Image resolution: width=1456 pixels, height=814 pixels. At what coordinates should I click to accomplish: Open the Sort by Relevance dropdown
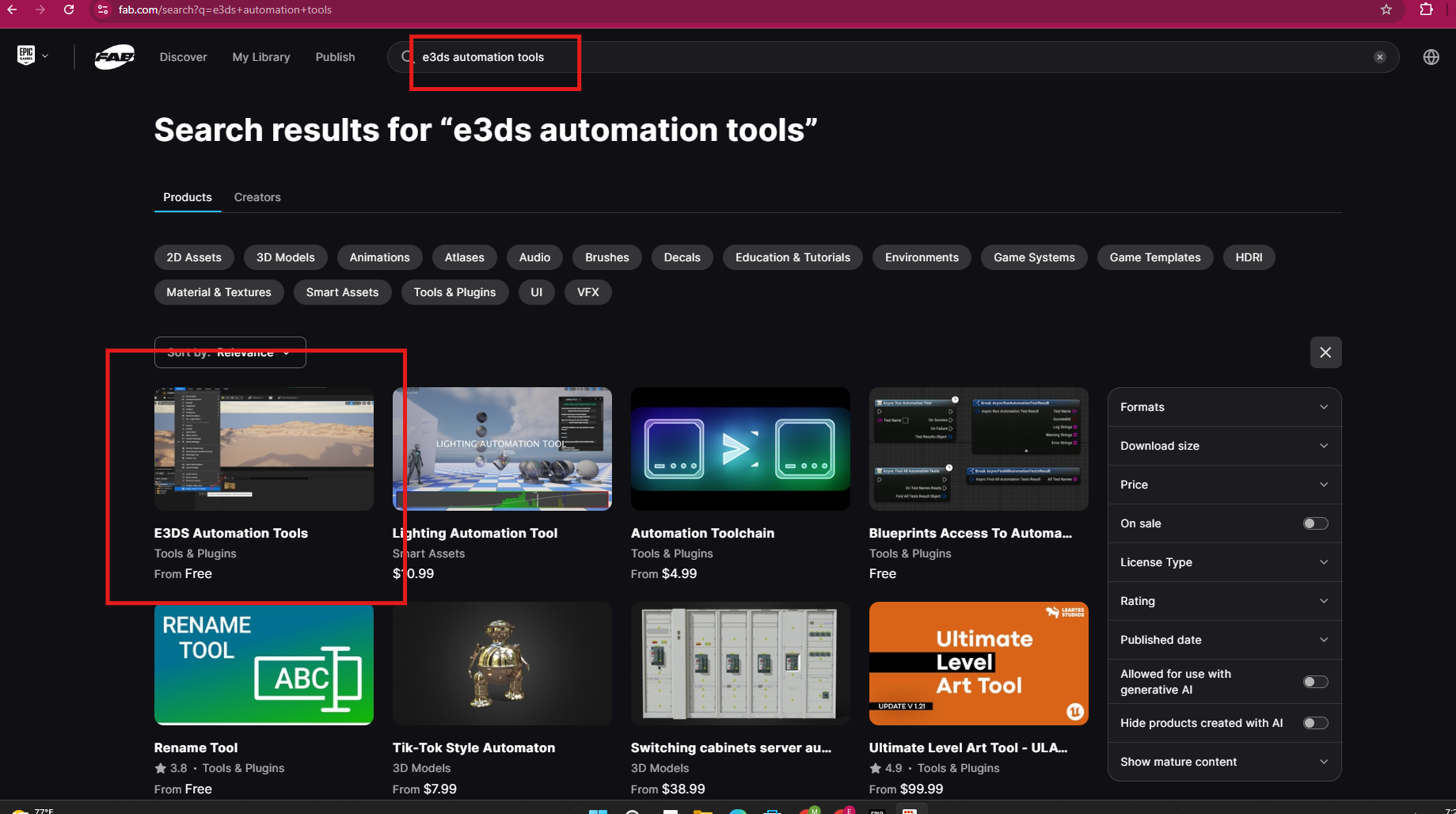click(230, 352)
